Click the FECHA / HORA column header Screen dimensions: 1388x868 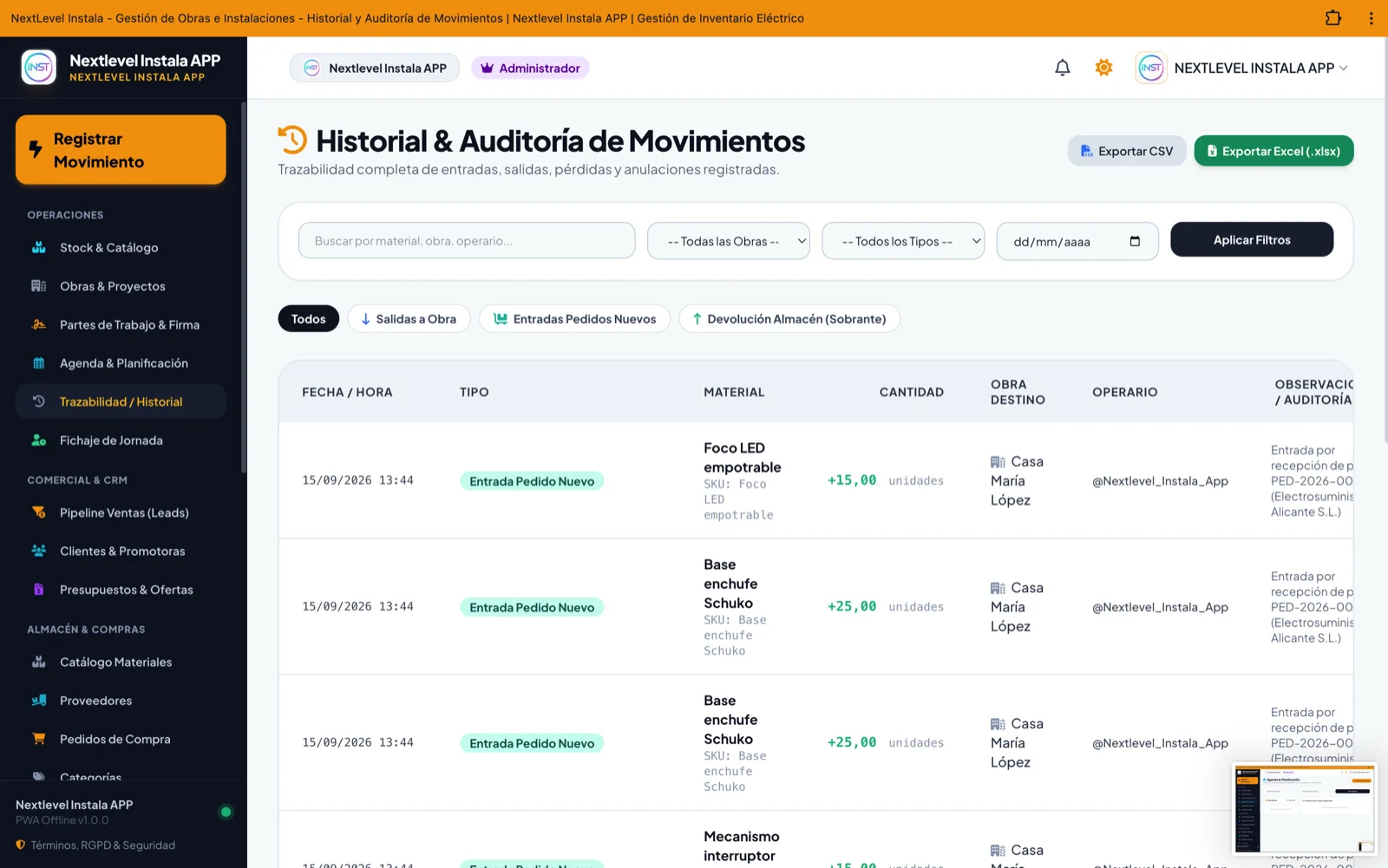click(x=347, y=392)
